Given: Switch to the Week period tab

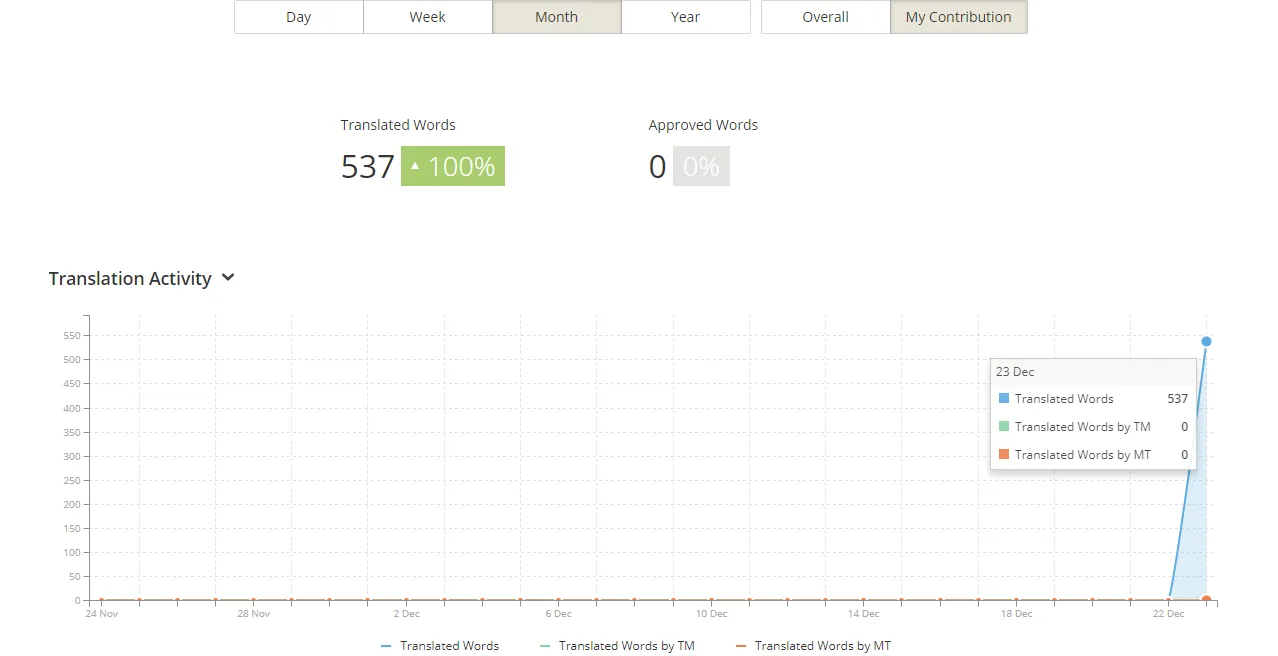Looking at the screenshot, I should [428, 17].
